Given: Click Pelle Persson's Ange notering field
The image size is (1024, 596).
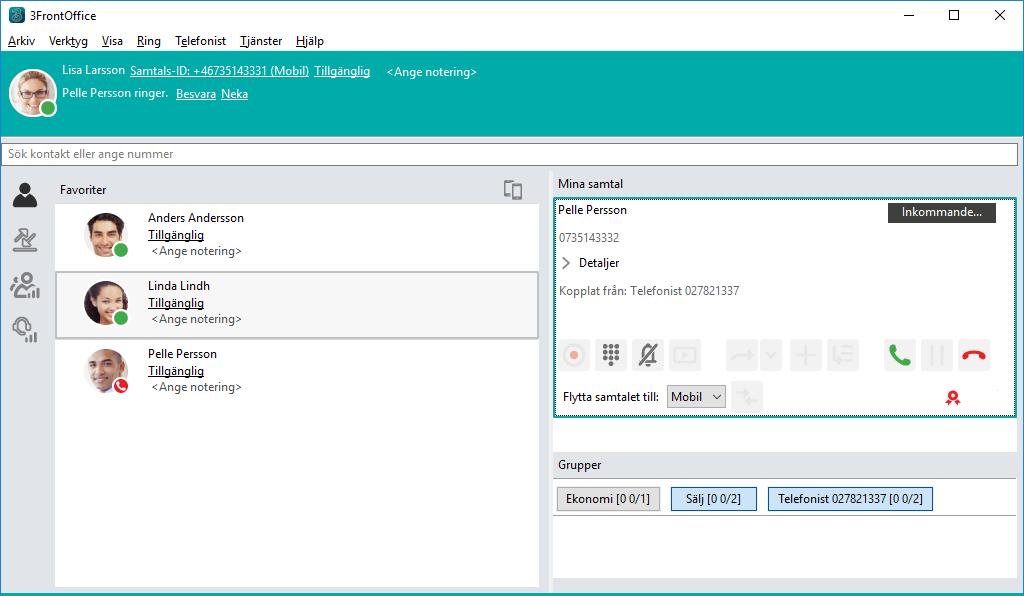Looking at the screenshot, I should [x=197, y=387].
